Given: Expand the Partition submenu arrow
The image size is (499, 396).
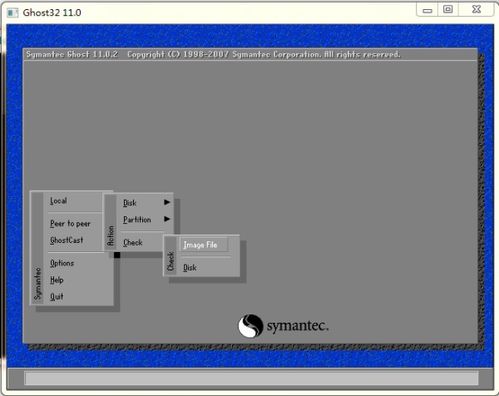Looking at the screenshot, I should (167, 219).
